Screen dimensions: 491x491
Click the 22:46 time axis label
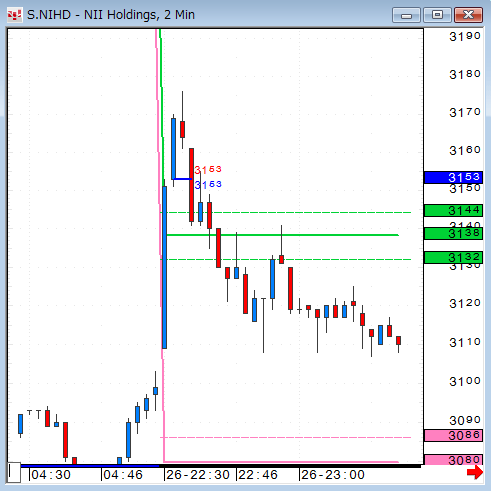point(258,475)
